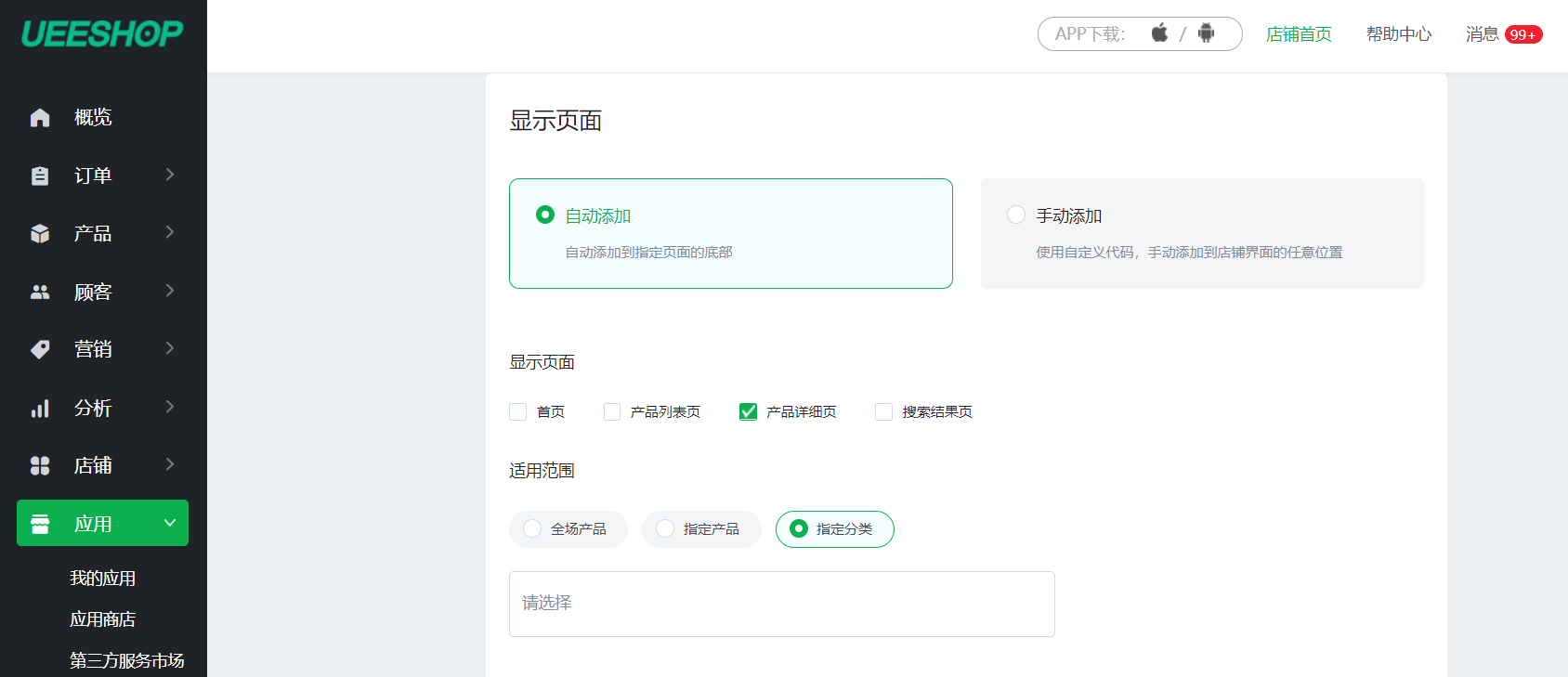This screenshot has height=677, width=1568.
Task: Click the orders clipboard icon
Action: pyautogui.click(x=40, y=176)
